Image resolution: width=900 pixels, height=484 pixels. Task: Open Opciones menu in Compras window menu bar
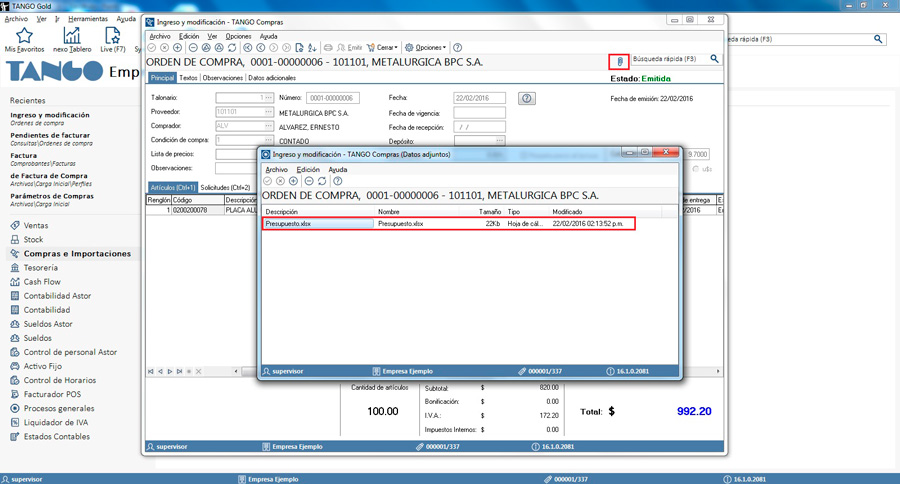(238, 36)
